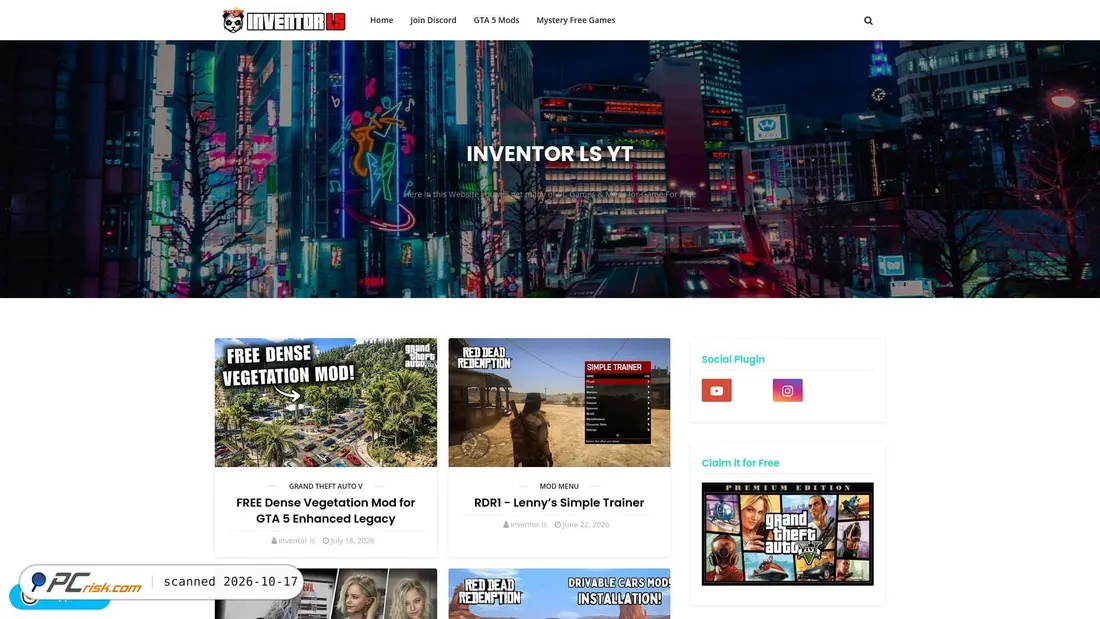
Task: Open the YouTube social icon
Action: tap(716, 390)
